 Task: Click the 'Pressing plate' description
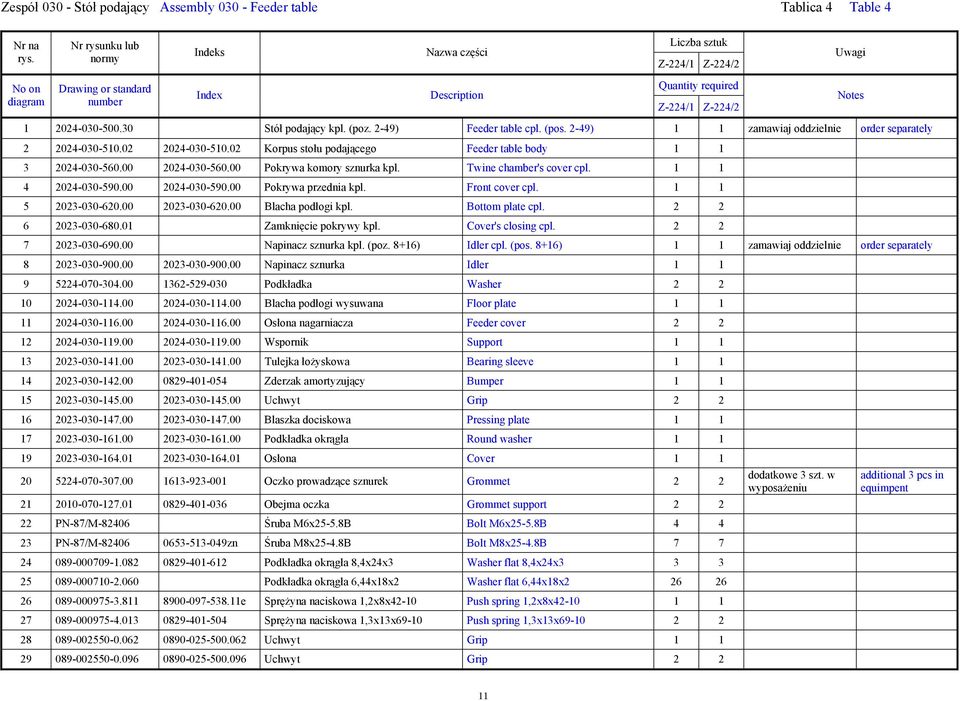point(498,420)
